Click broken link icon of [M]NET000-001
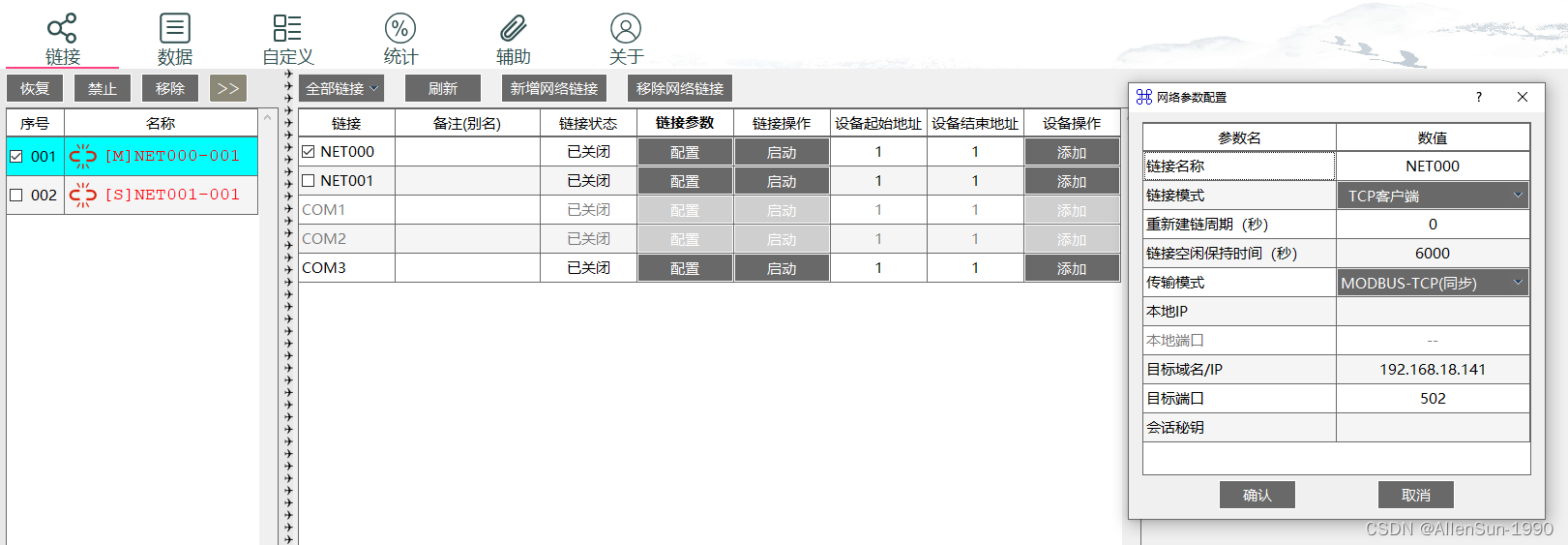The image size is (1568, 545). [83, 156]
